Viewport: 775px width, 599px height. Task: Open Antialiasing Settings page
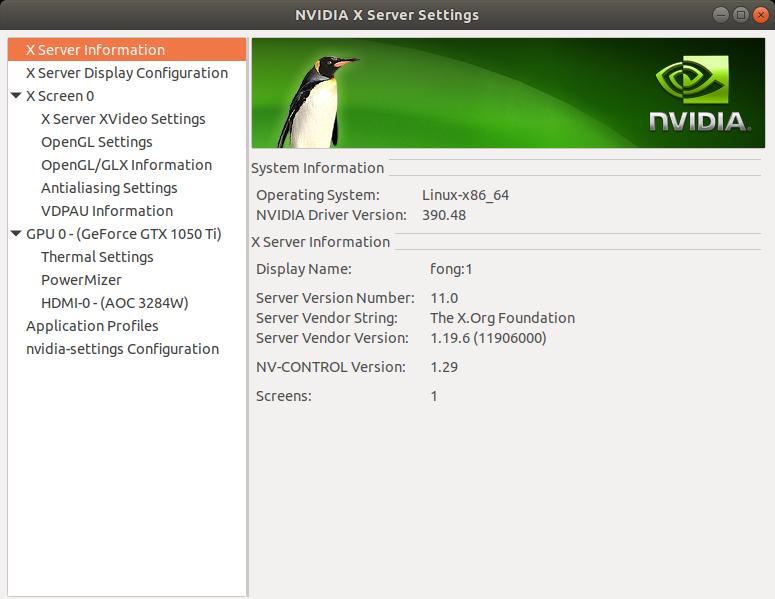click(x=109, y=188)
